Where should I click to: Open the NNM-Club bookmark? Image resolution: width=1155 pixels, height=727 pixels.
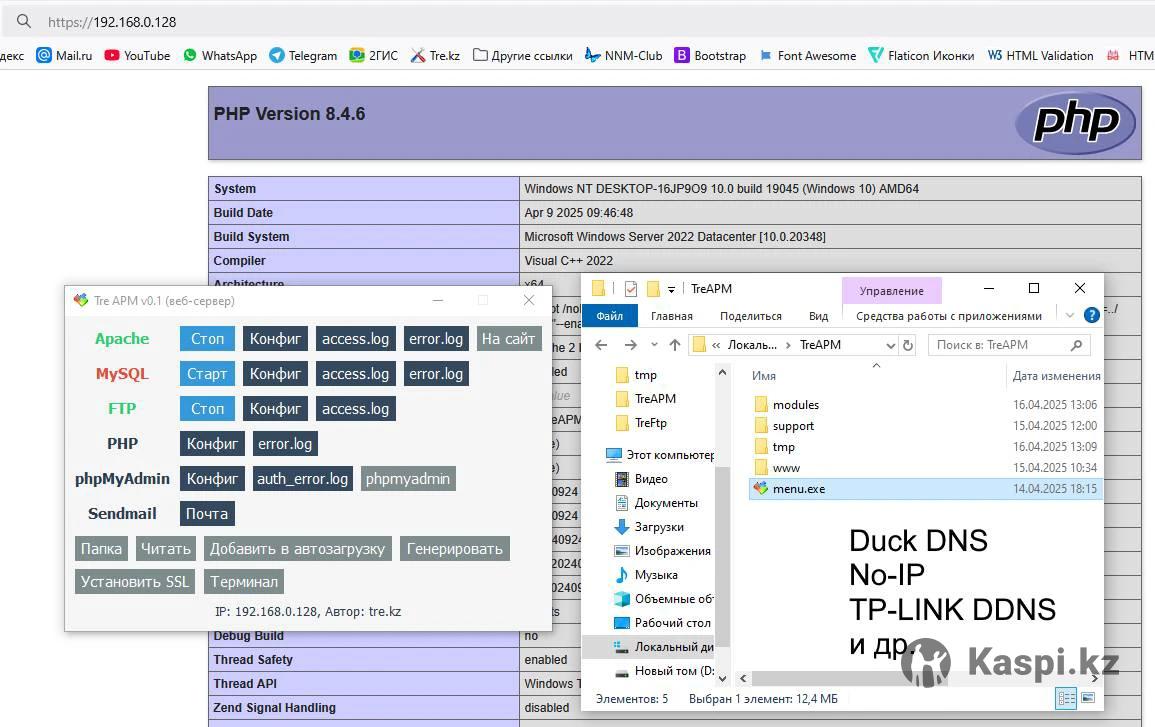623,55
